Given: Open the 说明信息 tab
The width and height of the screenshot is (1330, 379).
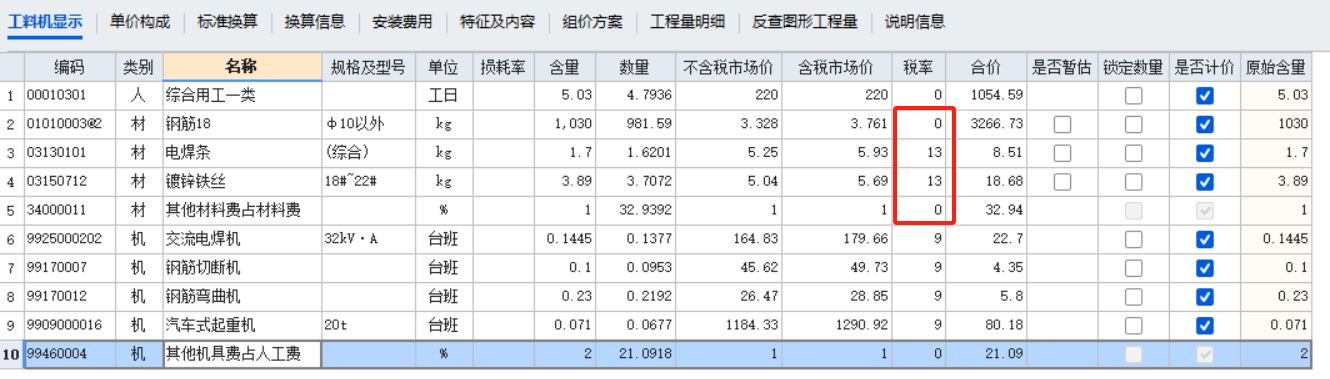Looking at the screenshot, I should click(914, 21).
